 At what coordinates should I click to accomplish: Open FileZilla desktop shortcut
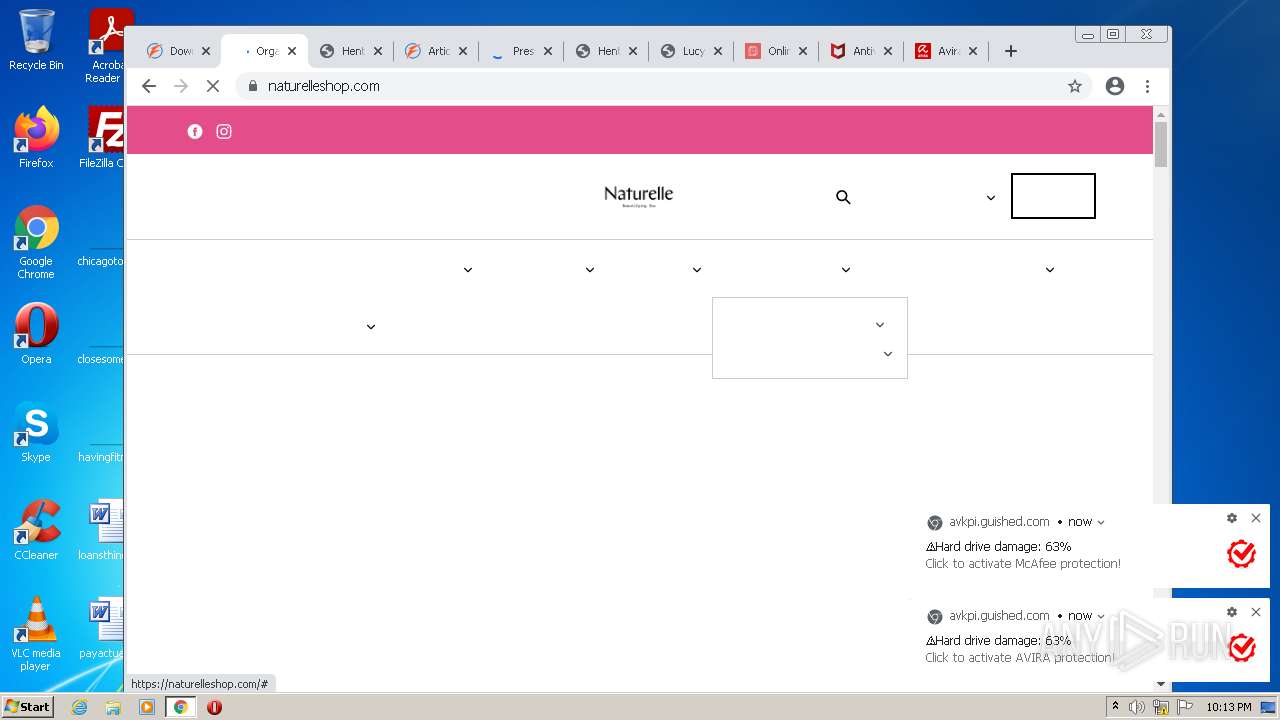(104, 138)
